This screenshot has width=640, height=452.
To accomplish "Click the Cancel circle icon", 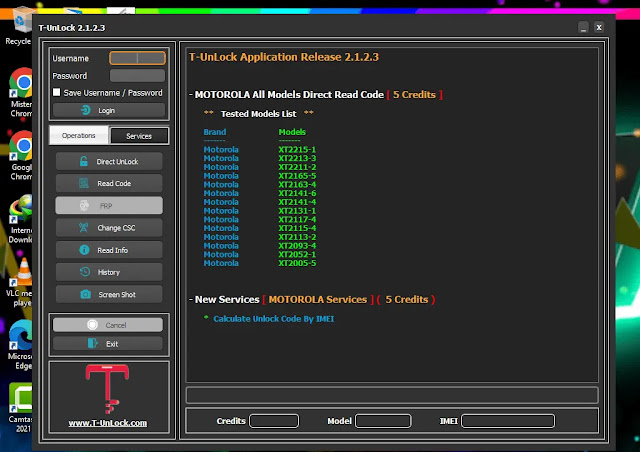I will tap(93, 325).
